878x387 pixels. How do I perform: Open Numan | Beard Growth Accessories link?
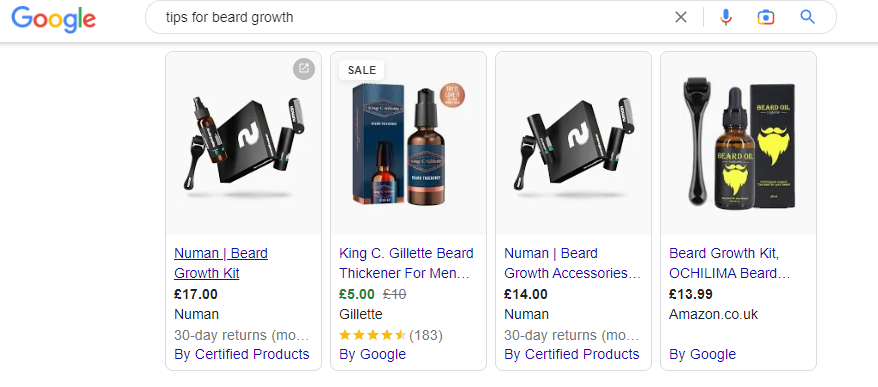(572, 263)
